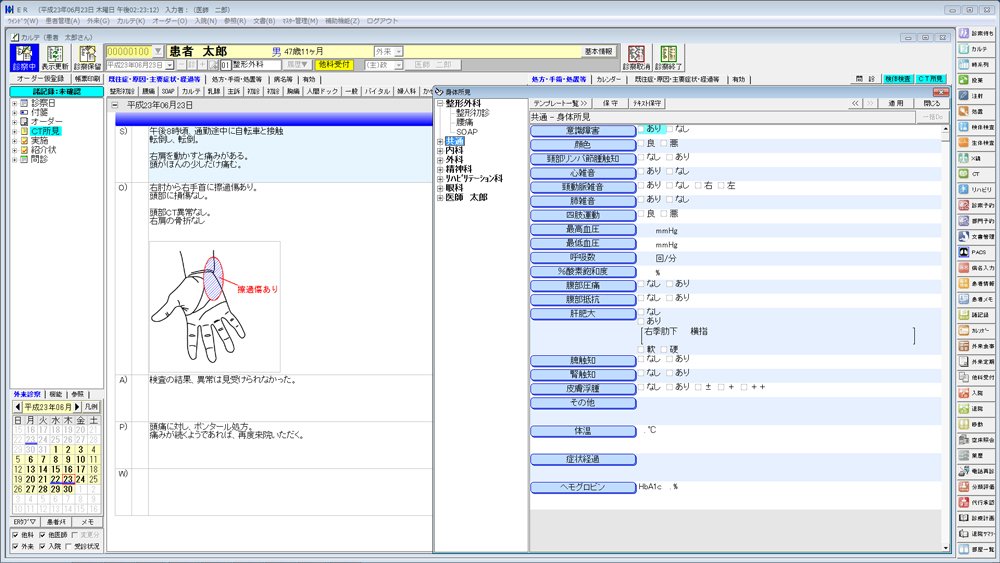
Task: Open 退院 in the right sidebar
Action: click(976, 408)
